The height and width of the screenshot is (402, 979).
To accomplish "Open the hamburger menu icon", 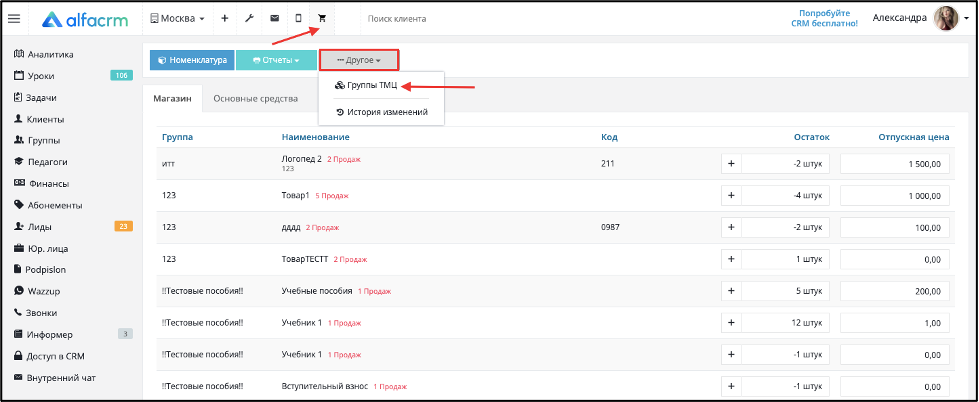I will pyautogui.click(x=14, y=19).
